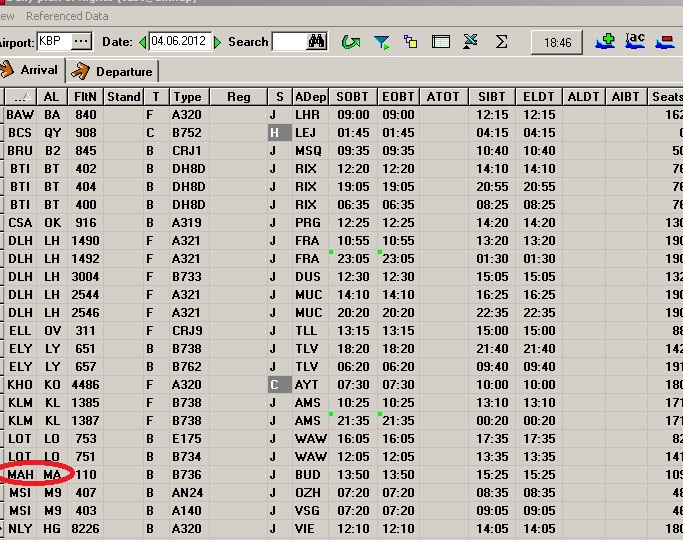
Task: Open the Referenced Data menu
Action: coord(67,16)
